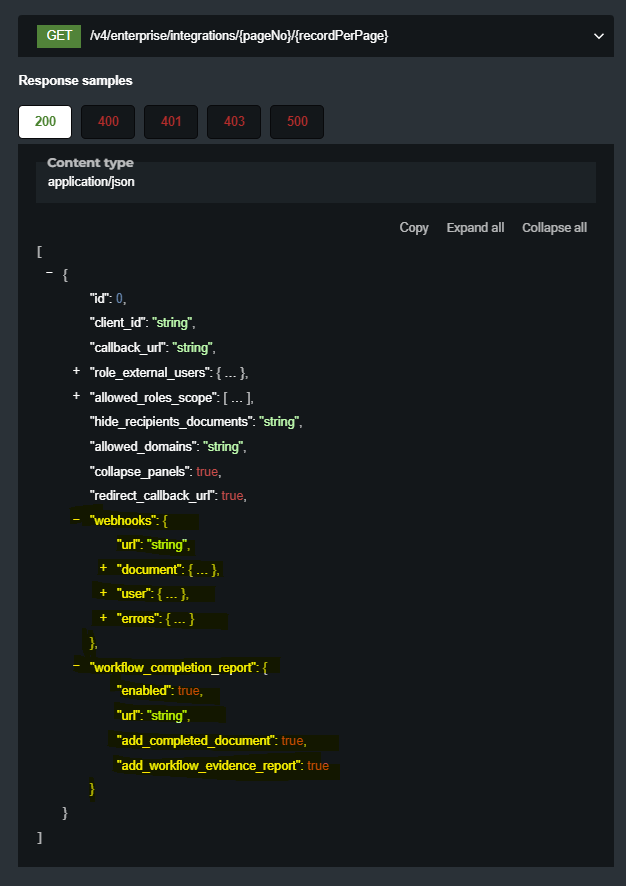Expand the document node under webhooks
This screenshot has height=886, width=626.
tap(103, 568)
